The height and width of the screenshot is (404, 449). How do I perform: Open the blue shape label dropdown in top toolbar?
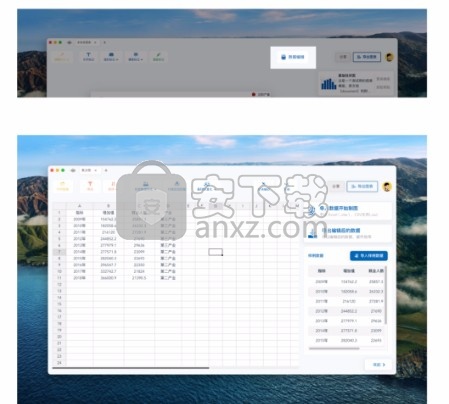[x=111, y=56]
